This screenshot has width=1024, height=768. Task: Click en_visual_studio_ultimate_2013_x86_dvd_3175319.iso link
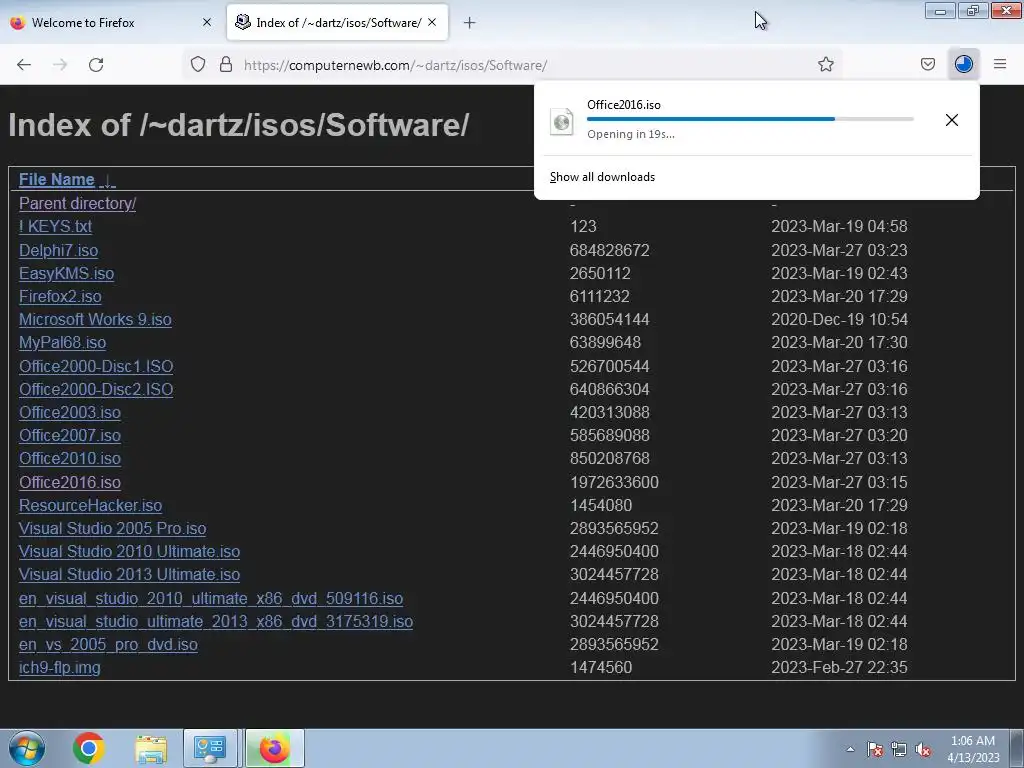coord(216,622)
